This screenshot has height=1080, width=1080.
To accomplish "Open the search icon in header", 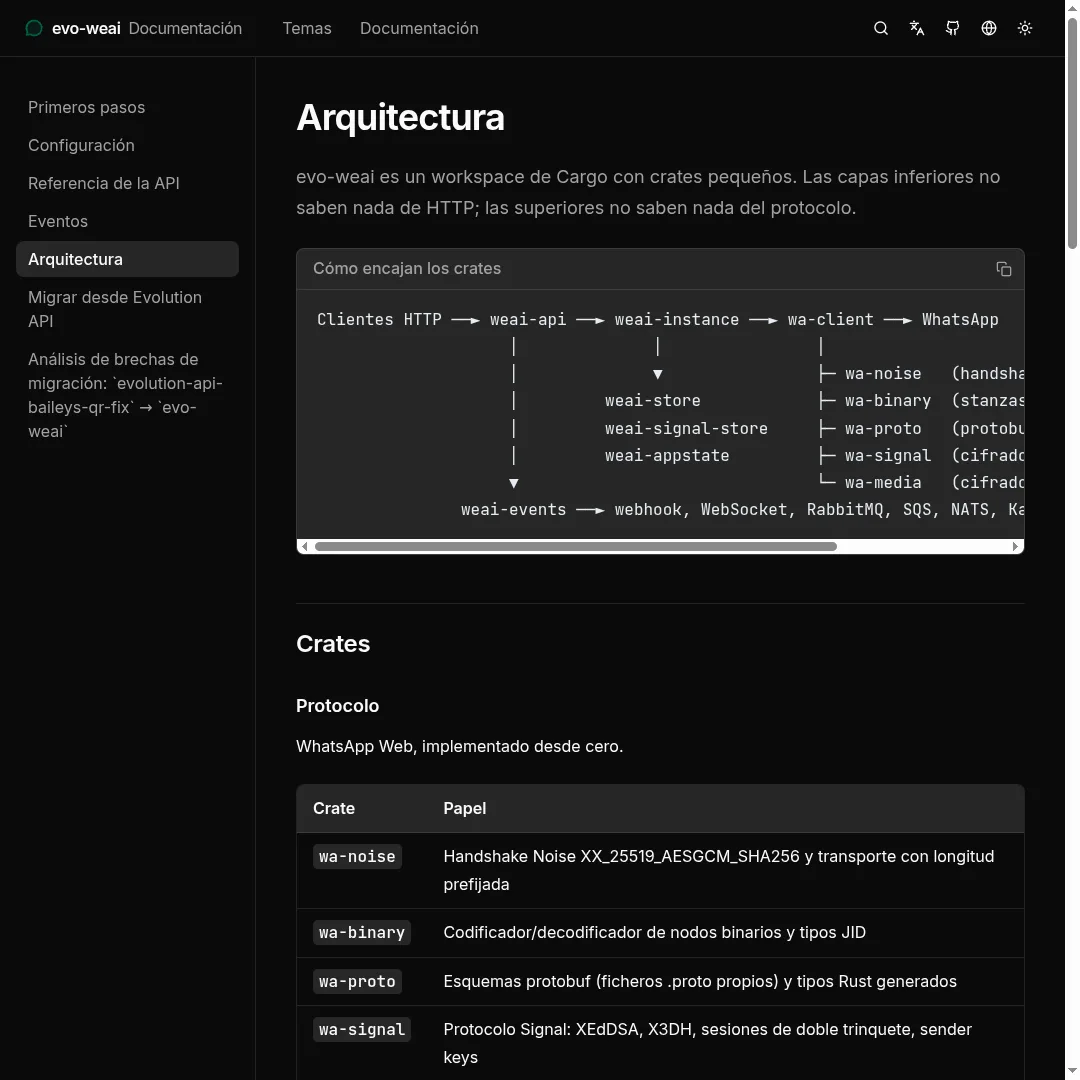I will tap(880, 28).
